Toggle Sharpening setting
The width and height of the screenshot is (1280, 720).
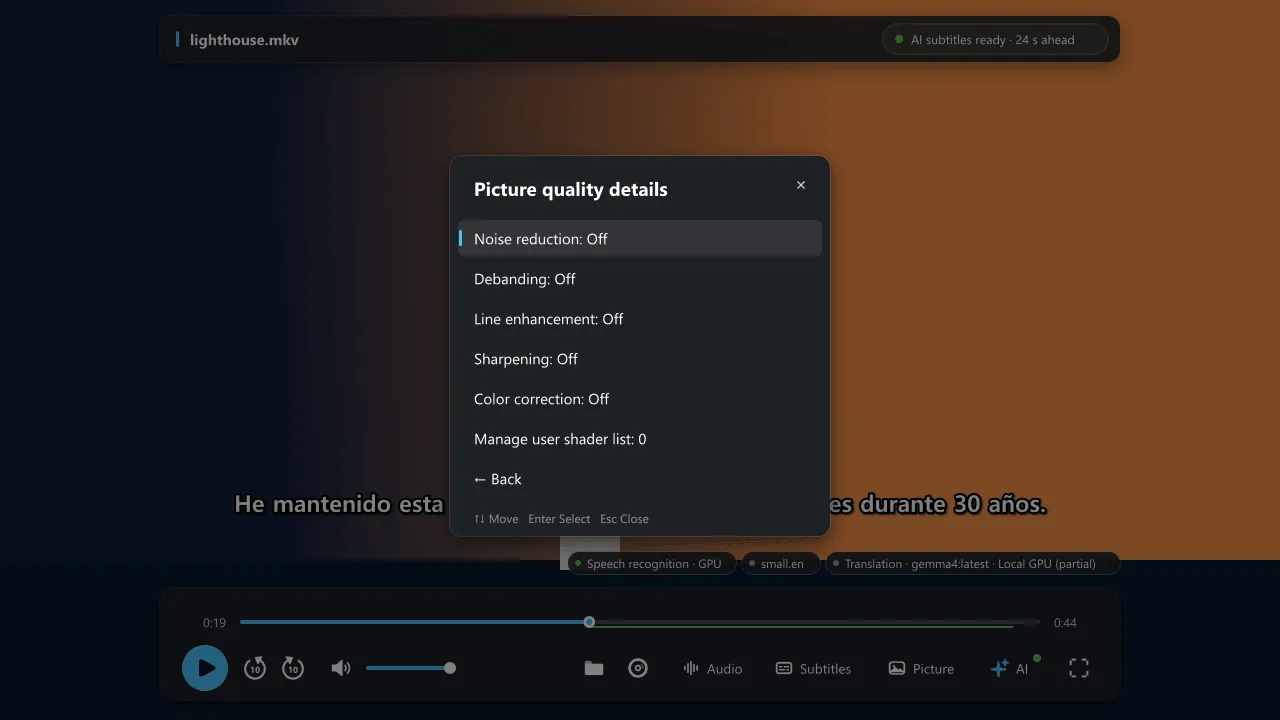point(640,359)
